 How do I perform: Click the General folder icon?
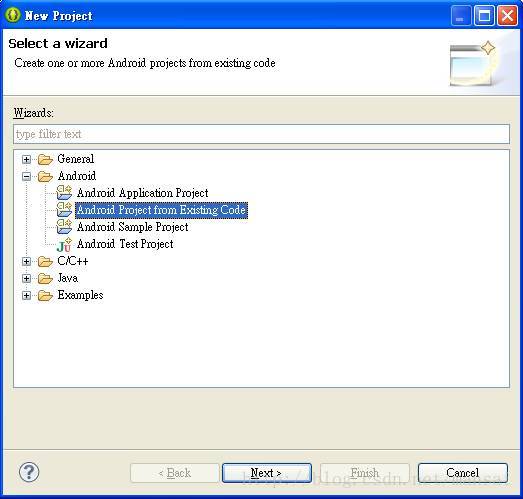tap(45, 159)
